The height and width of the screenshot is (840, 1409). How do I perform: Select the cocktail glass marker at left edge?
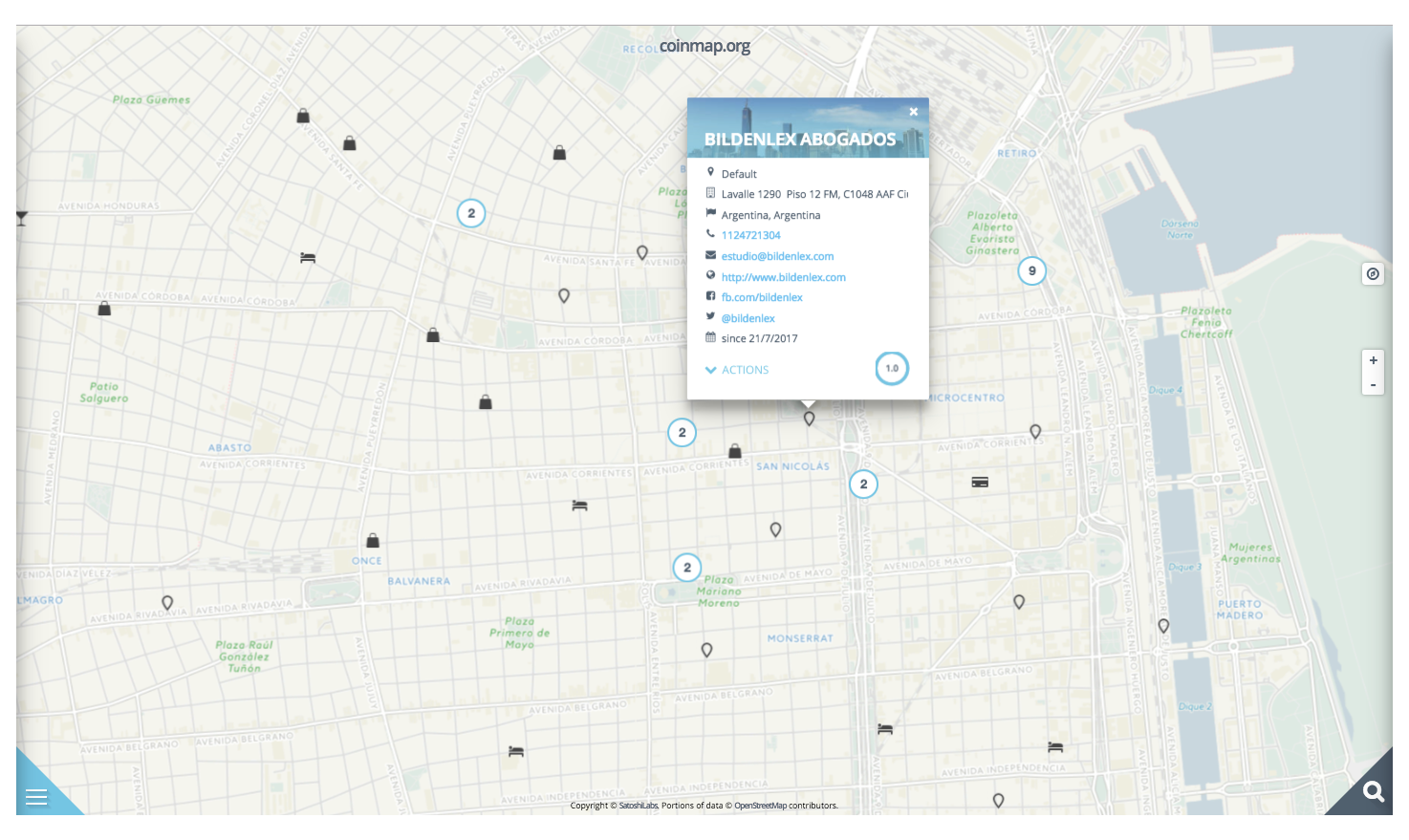click(x=21, y=218)
